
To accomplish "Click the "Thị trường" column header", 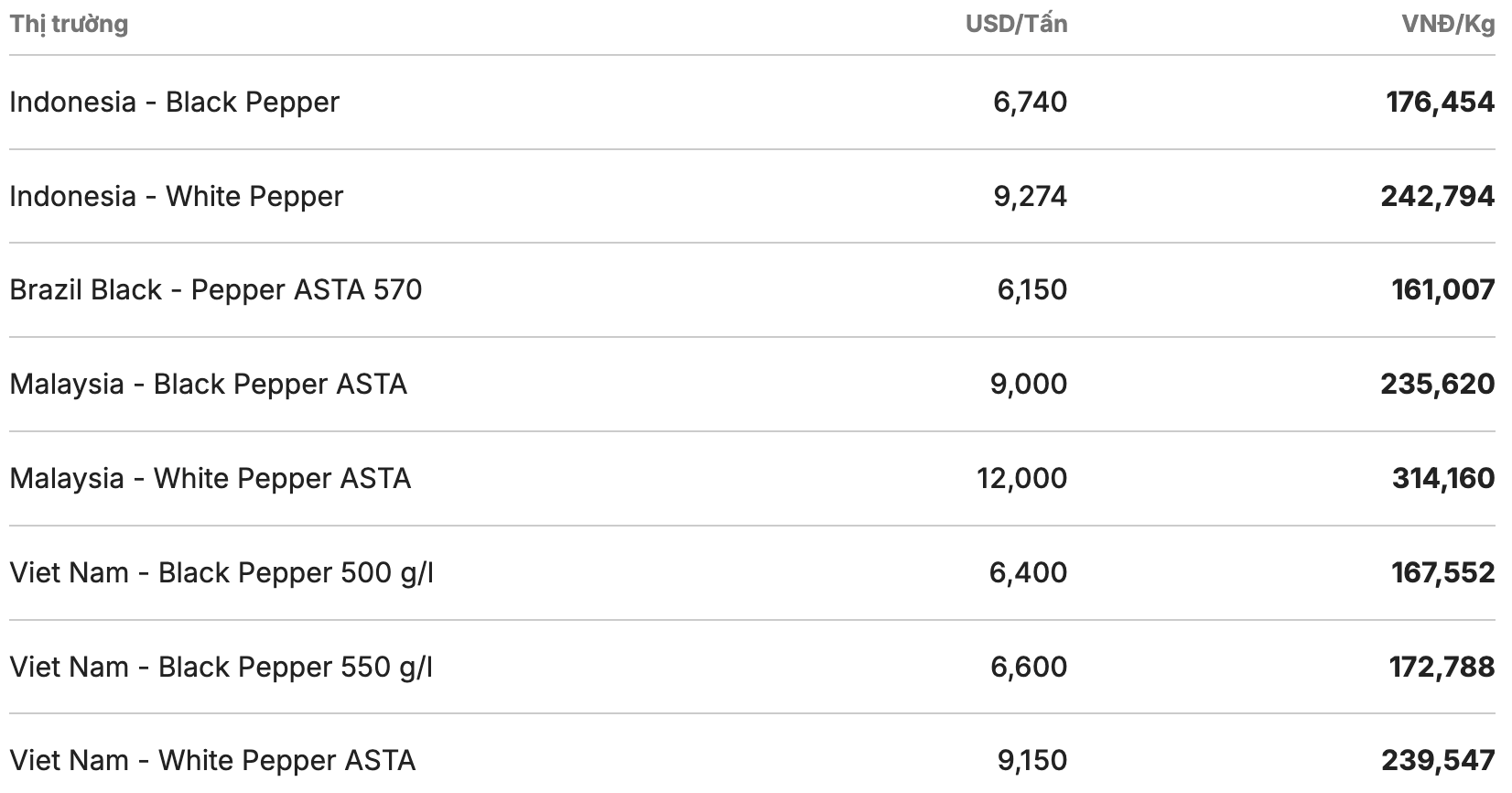I will pyautogui.click(x=69, y=25).
